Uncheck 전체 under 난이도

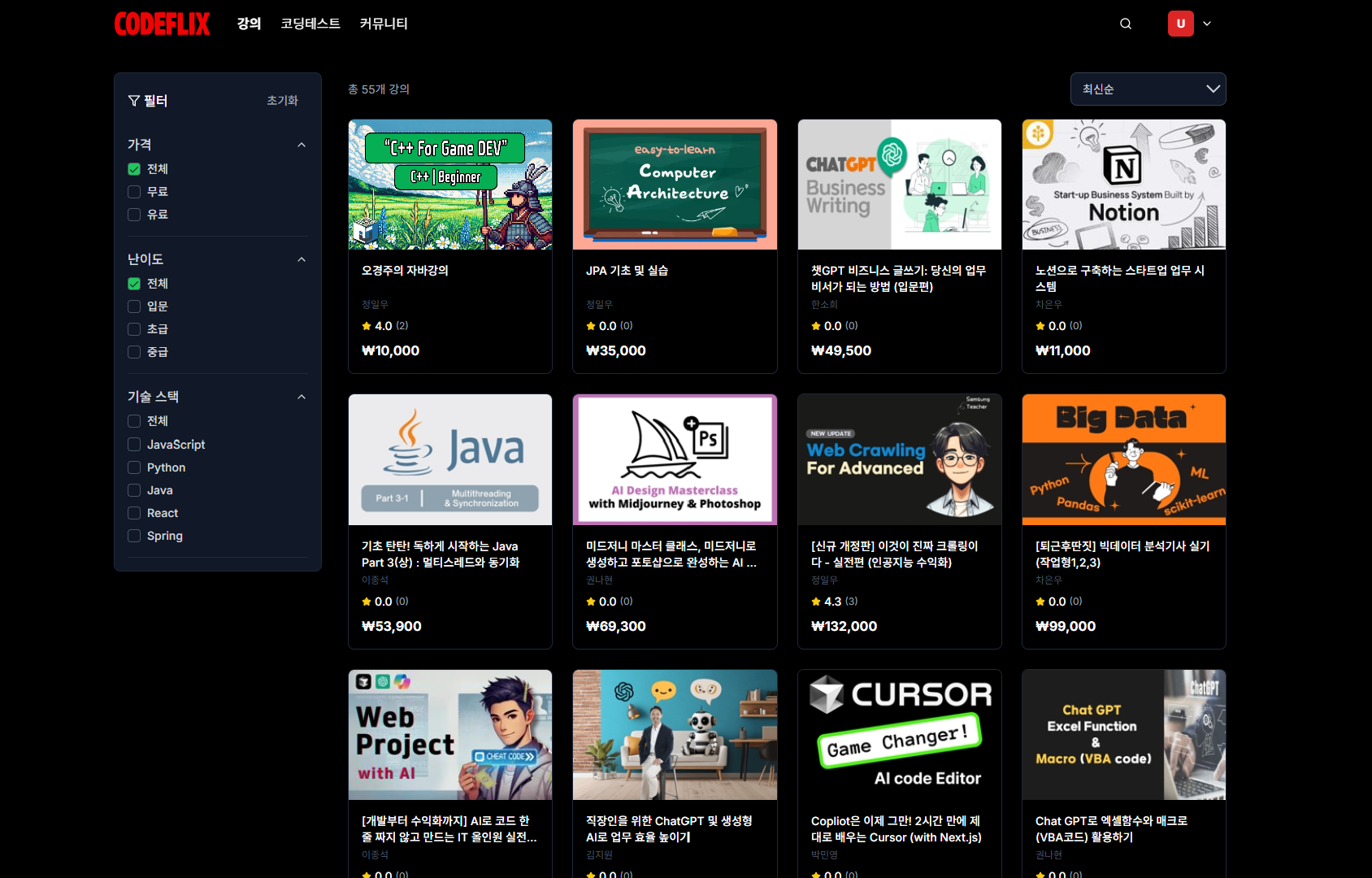(x=134, y=284)
